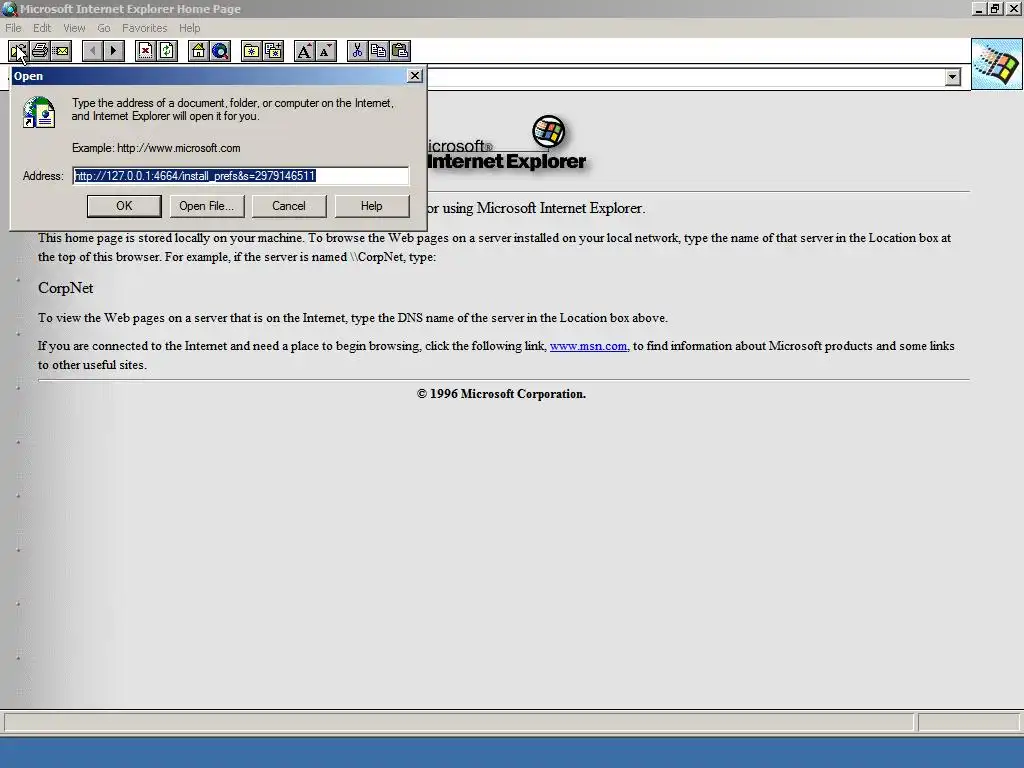Go back with the Back arrow
The height and width of the screenshot is (768, 1024).
click(x=93, y=51)
